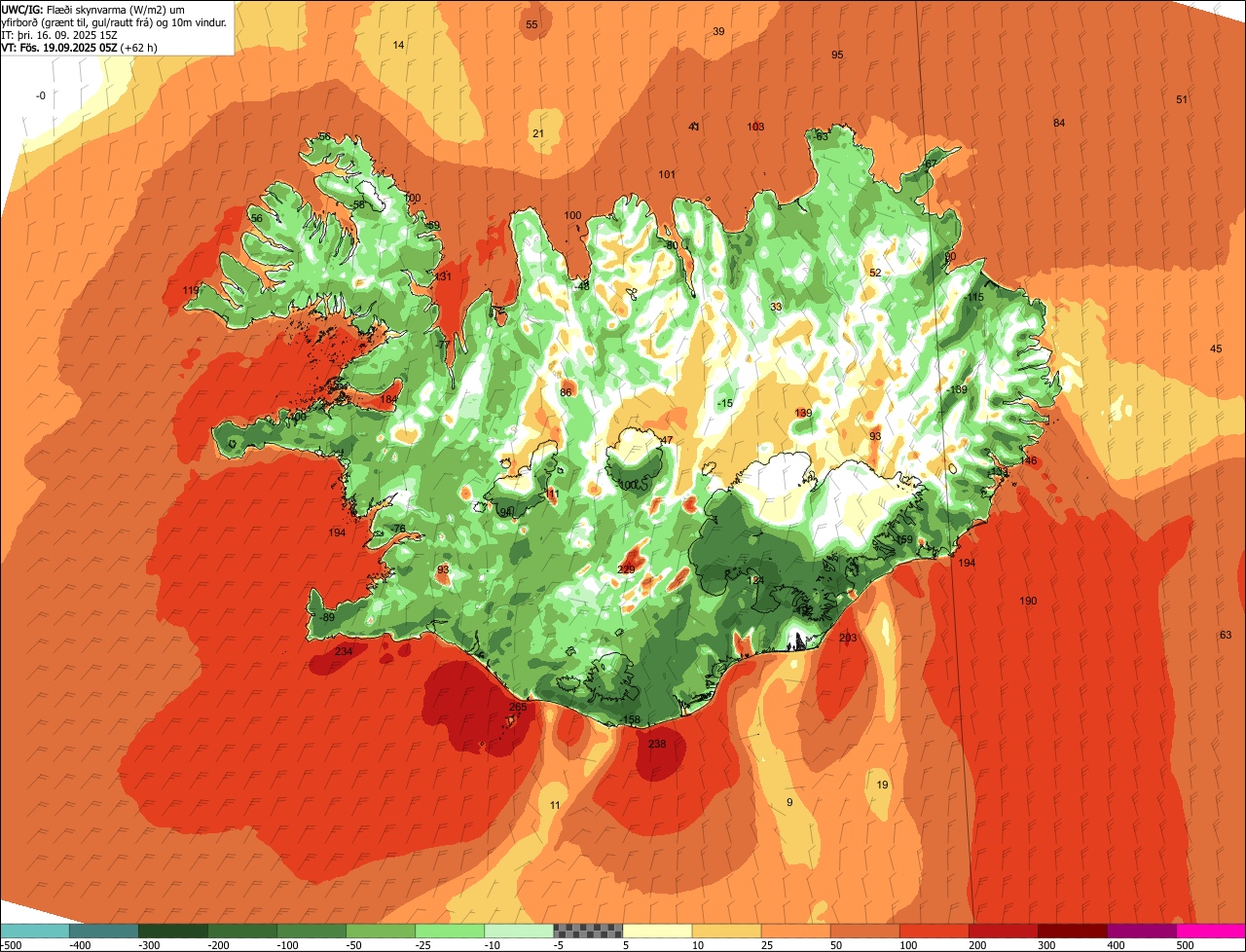This screenshot has width=1246, height=952.
Task: Click the '-48' flux value on the map
Action: click(x=582, y=285)
